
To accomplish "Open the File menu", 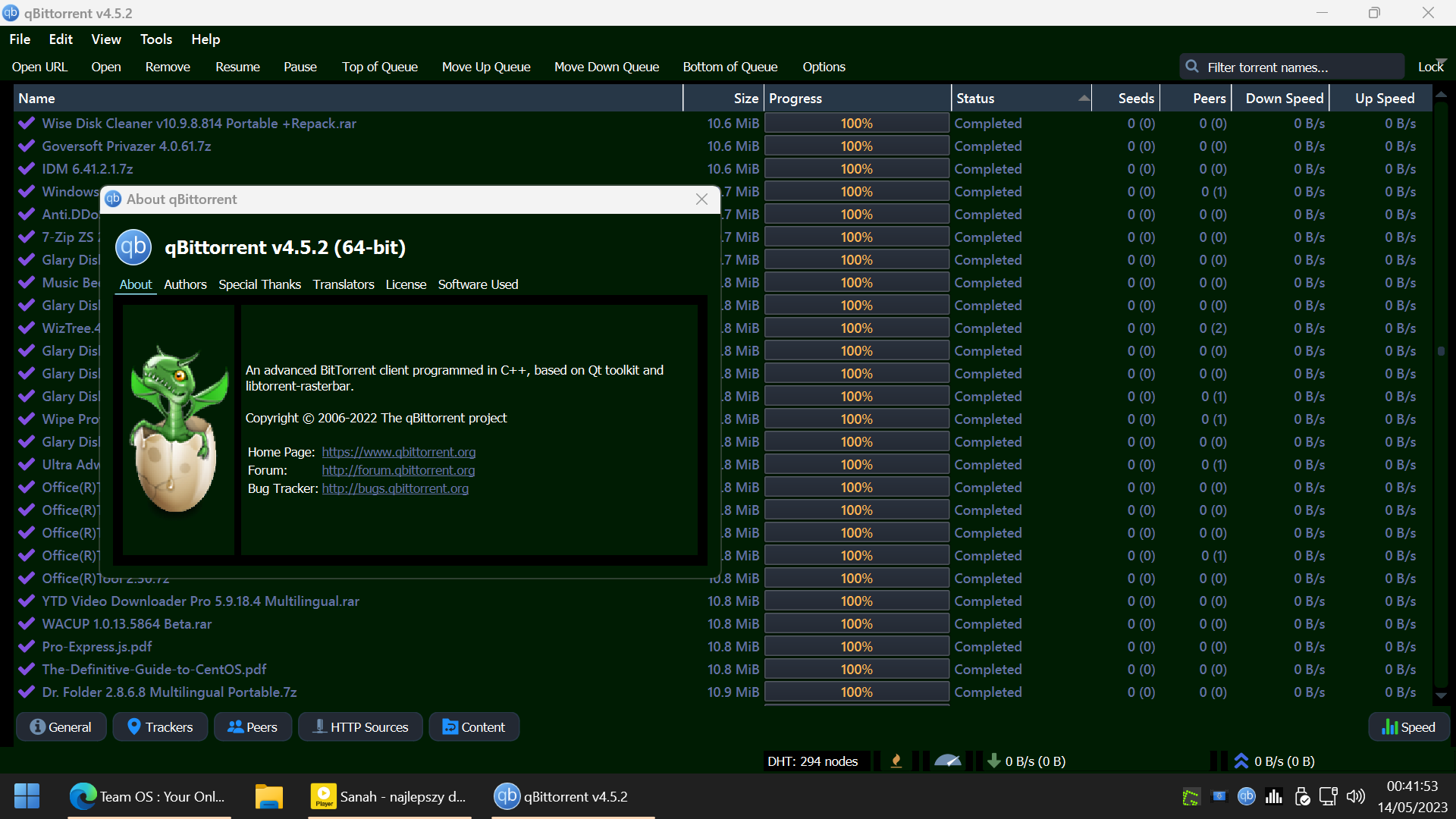I will point(20,39).
